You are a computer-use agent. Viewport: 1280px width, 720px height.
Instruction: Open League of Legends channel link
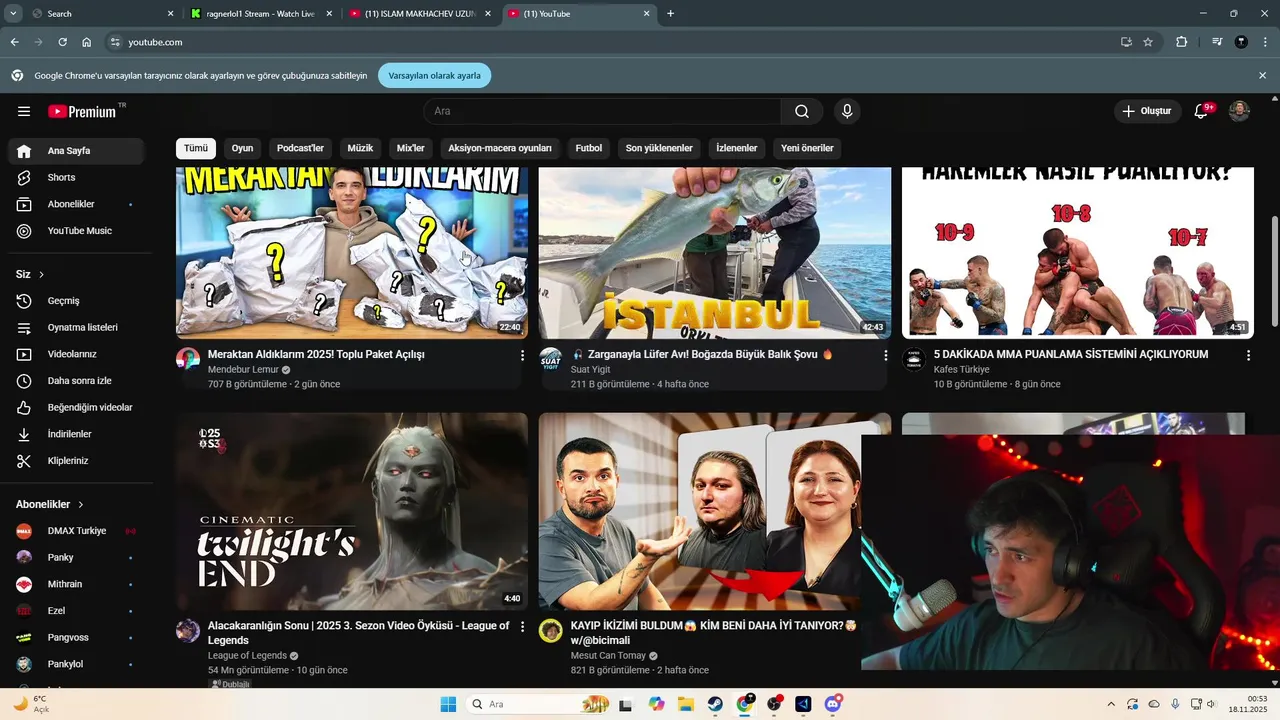pos(247,656)
